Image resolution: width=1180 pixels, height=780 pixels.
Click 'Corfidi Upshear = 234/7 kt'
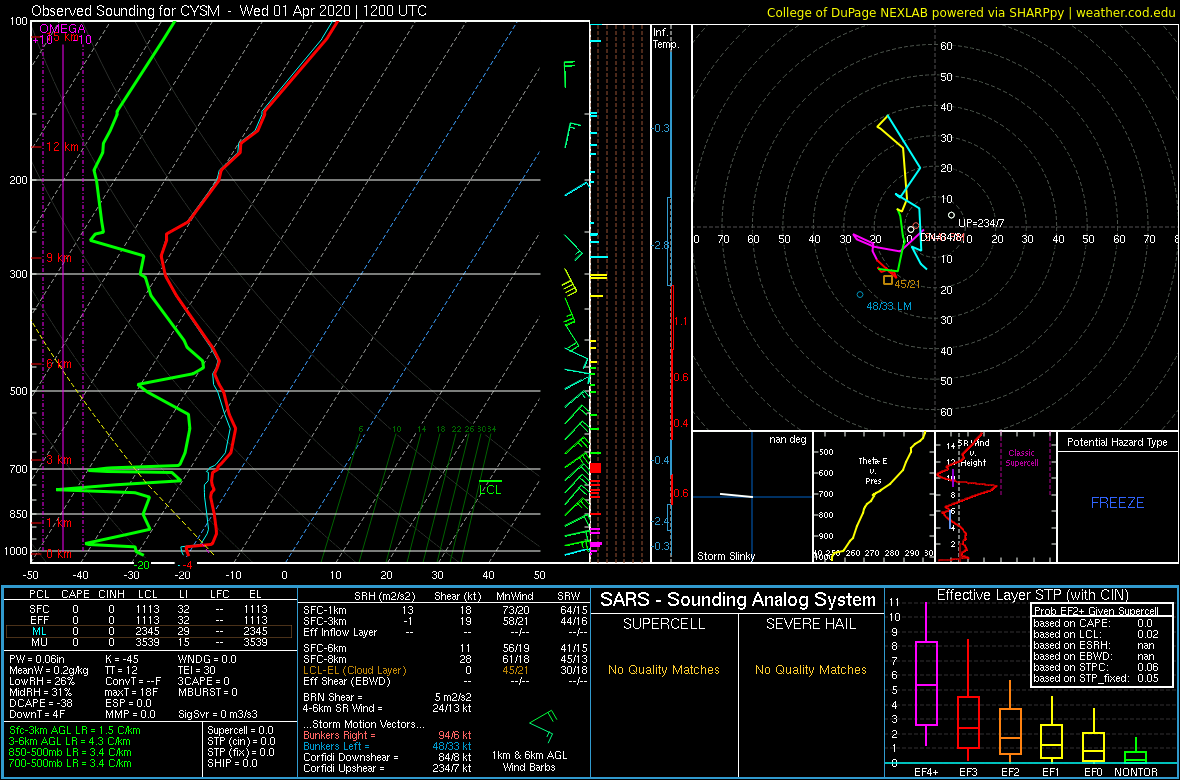387,768
